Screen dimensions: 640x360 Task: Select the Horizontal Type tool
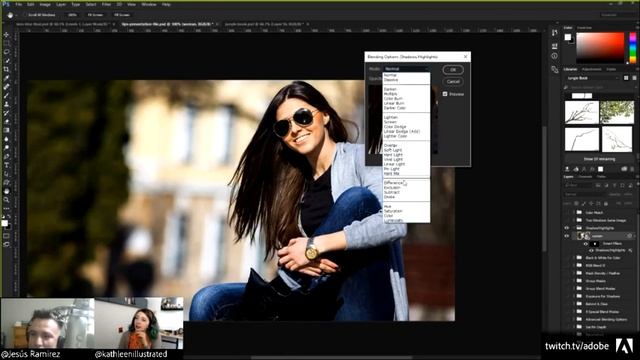(7, 165)
